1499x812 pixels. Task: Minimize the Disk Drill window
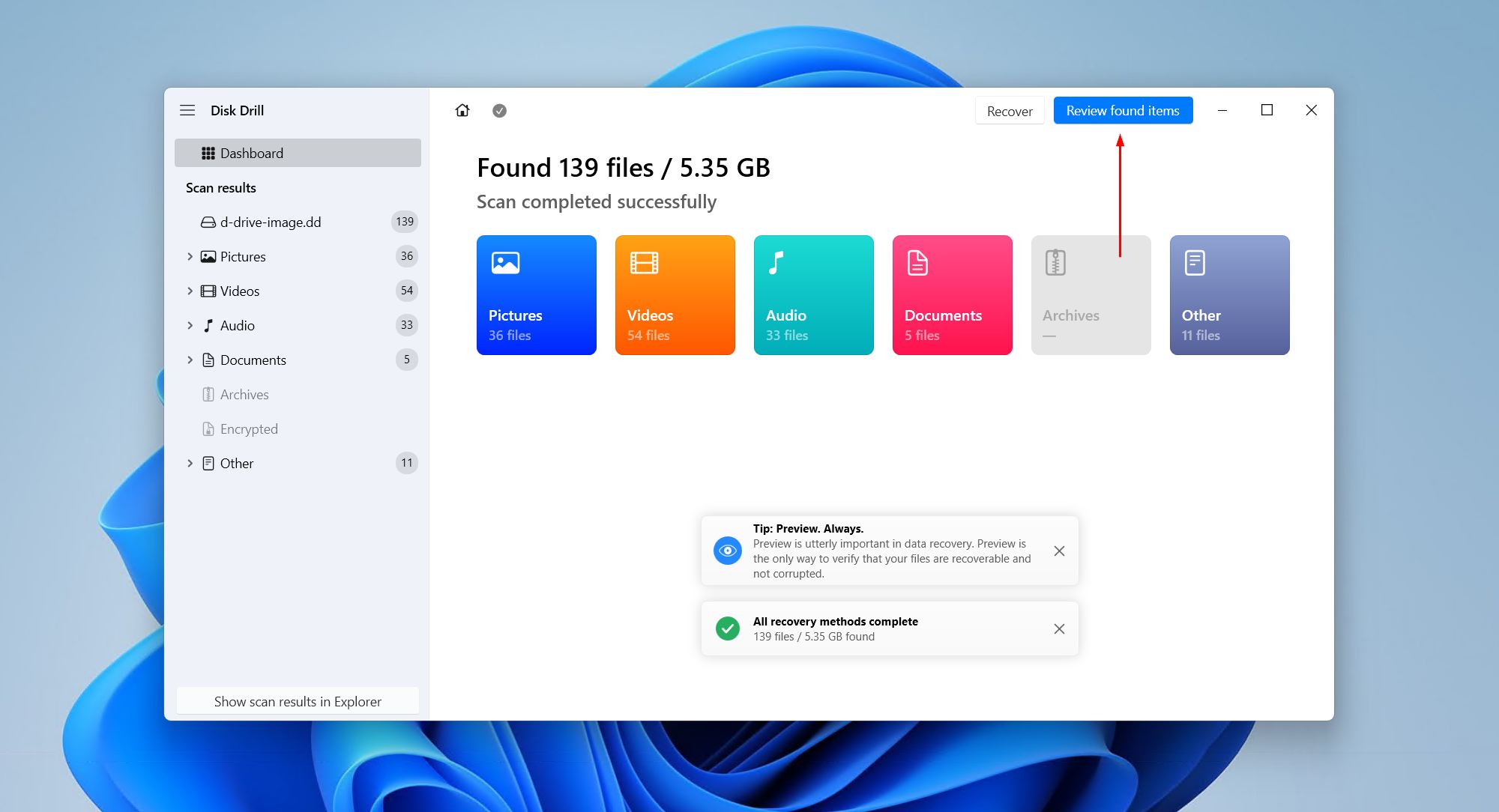click(x=1222, y=110)
